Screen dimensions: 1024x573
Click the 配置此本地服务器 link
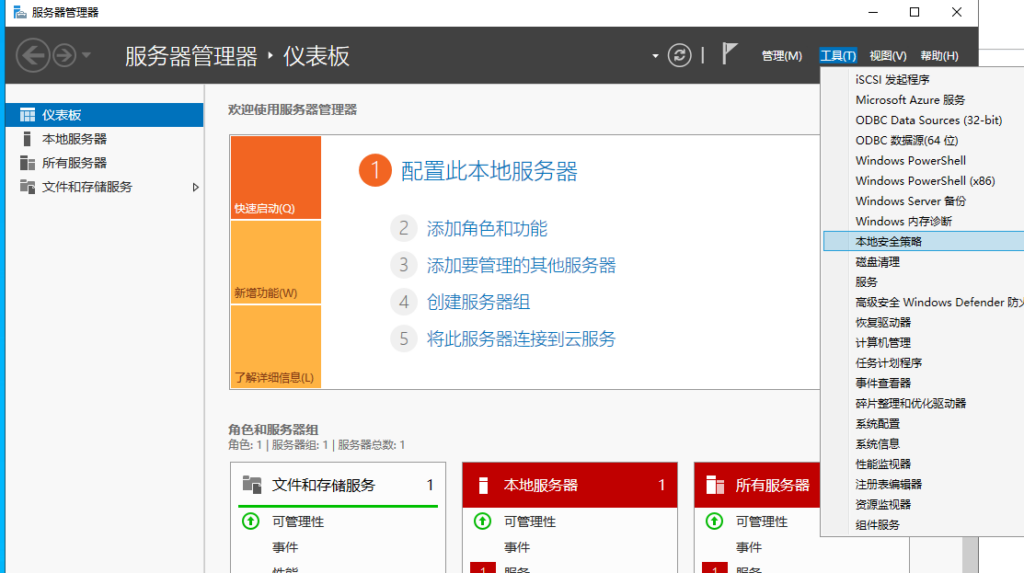coord(489,171)
